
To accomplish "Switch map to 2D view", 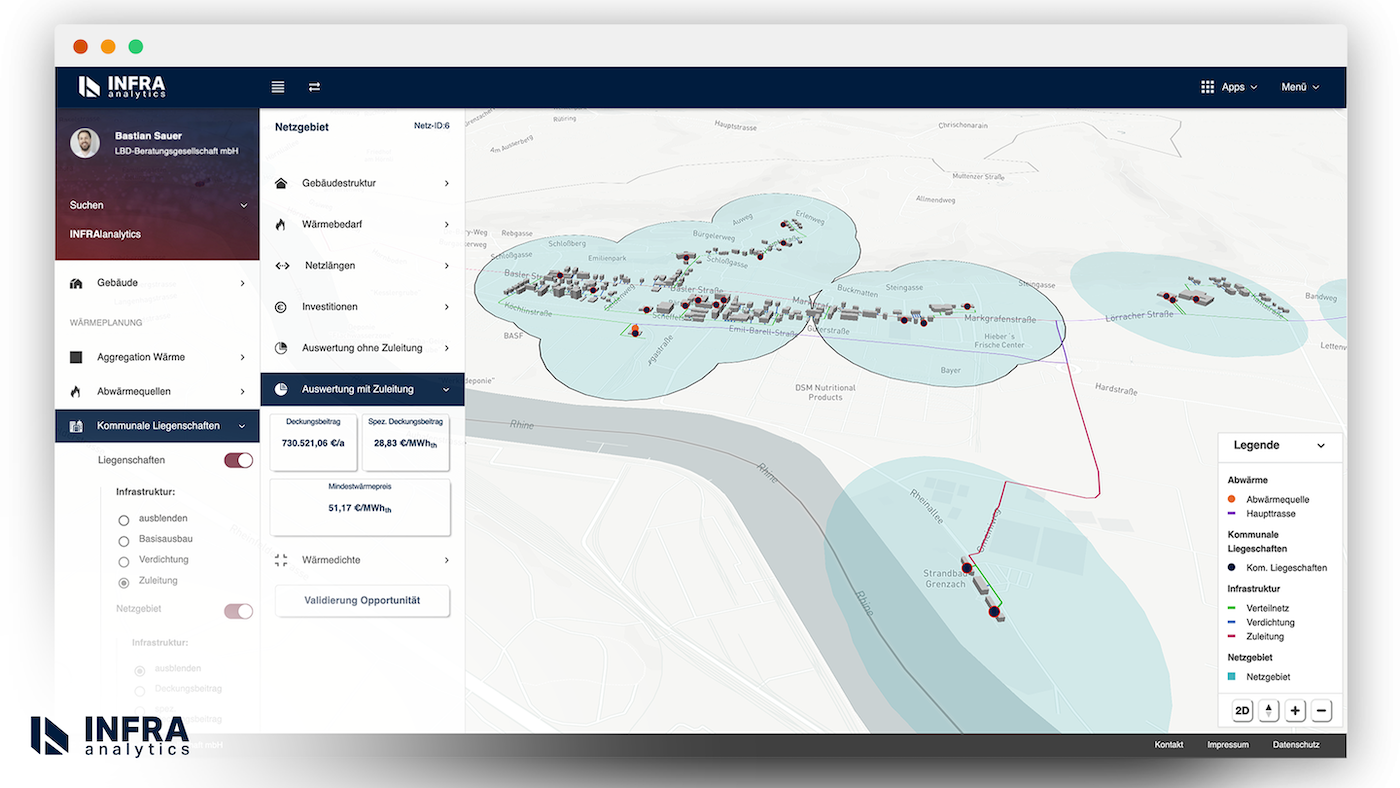I will pyautogui.click(x=1242, y=711).
